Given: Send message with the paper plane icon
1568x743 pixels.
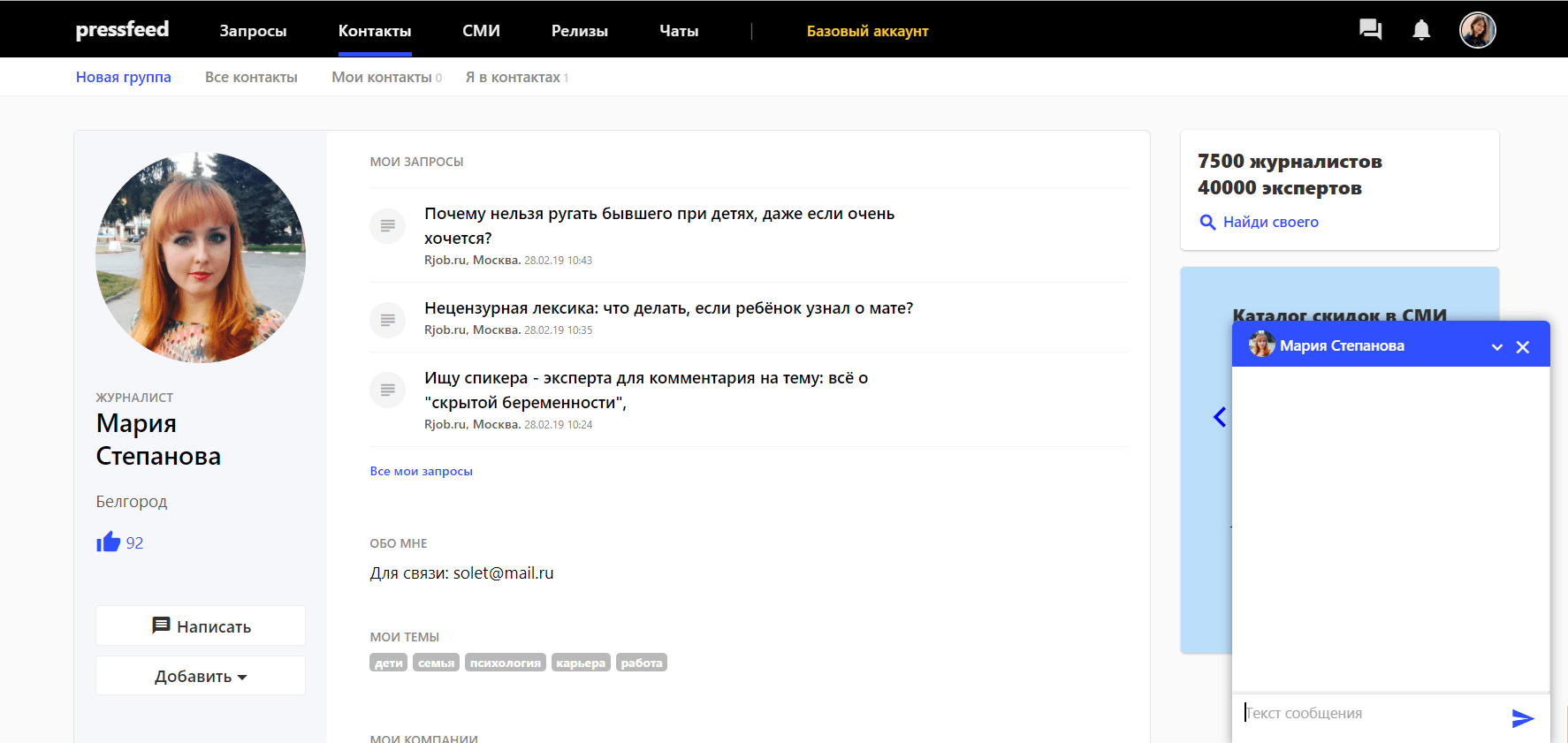Looking at the screenshot, I should [1522, 718].
